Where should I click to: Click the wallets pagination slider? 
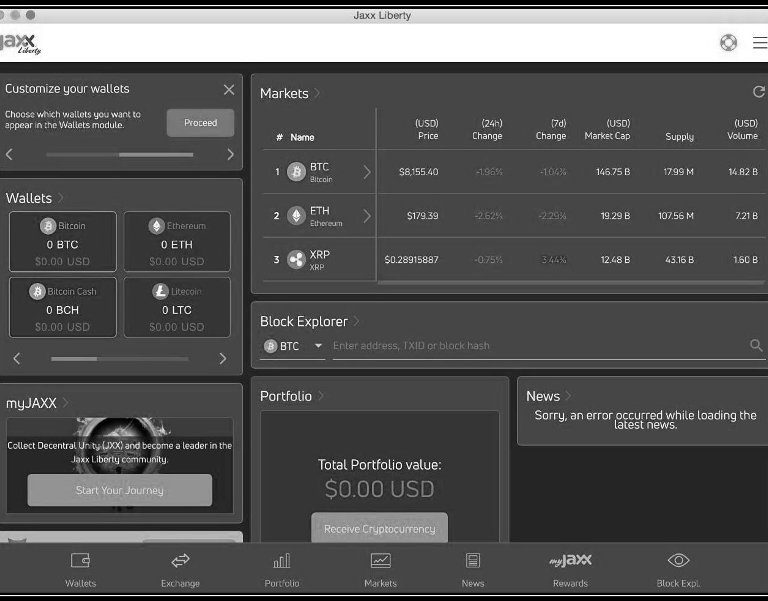point(120,359)
